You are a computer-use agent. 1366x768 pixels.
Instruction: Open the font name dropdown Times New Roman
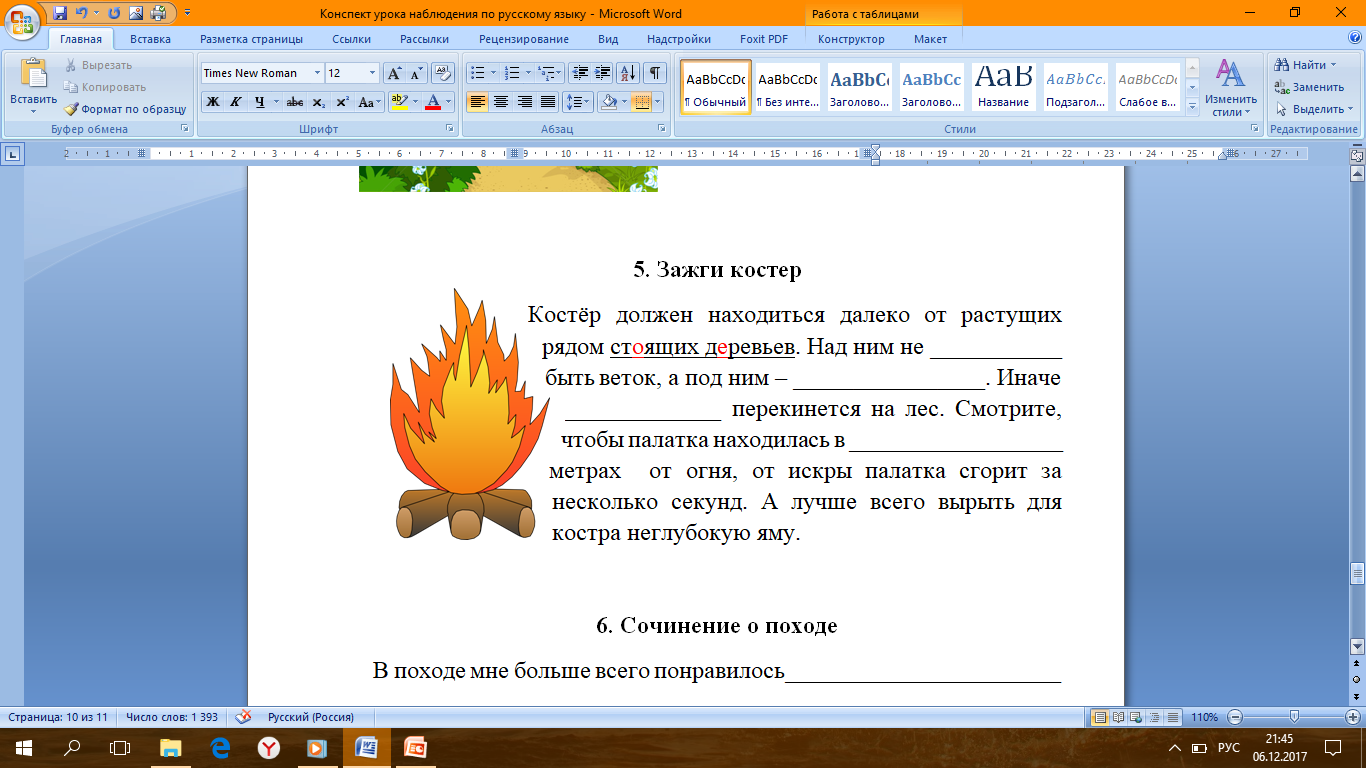[318, 73]
